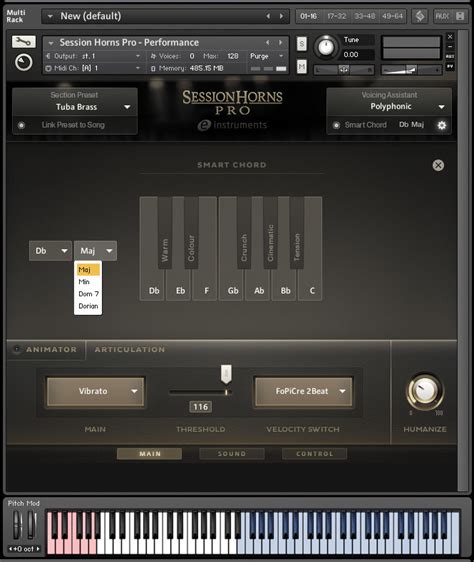Show rack page 17-32
The height and width of the screenshot is (562, 474).
click(x=336, y=16)
